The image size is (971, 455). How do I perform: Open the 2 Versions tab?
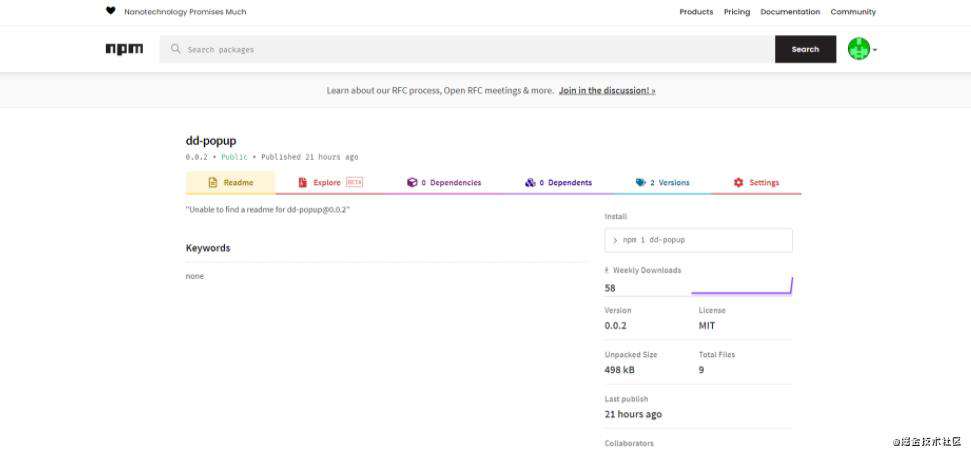pyautogui.click(x=662, y=183)
